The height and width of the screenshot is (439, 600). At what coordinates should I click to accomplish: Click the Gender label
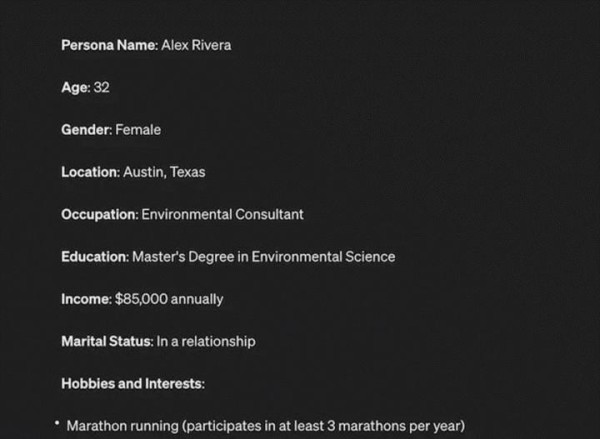click(87, 130)
